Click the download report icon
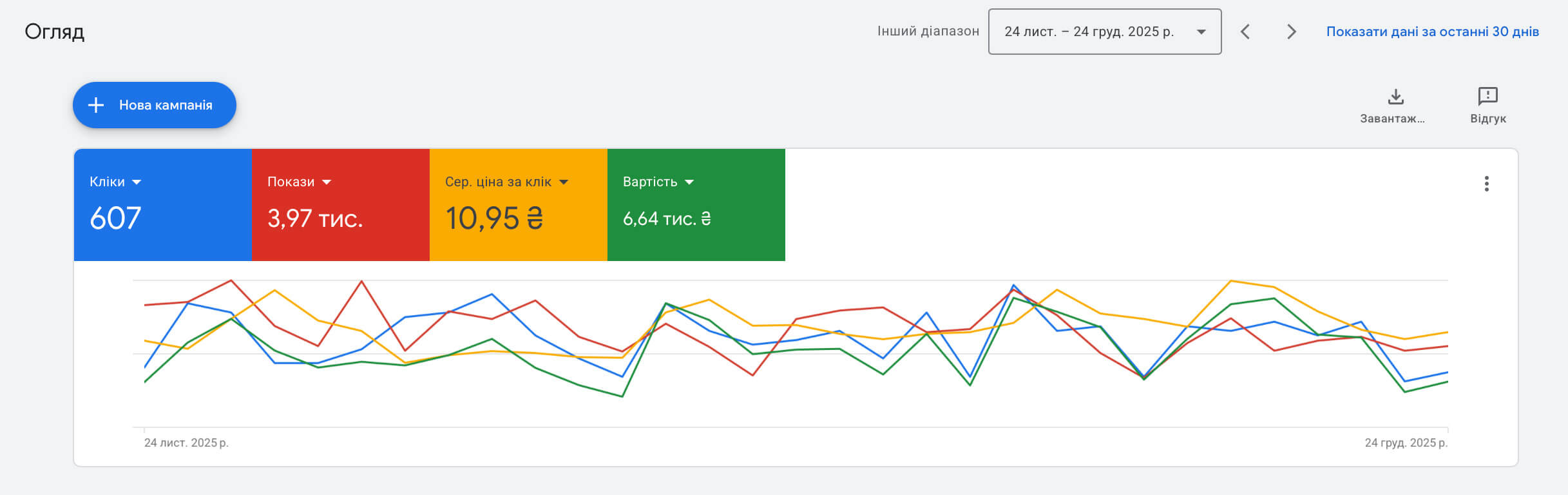 click(x=1395, y=97)
